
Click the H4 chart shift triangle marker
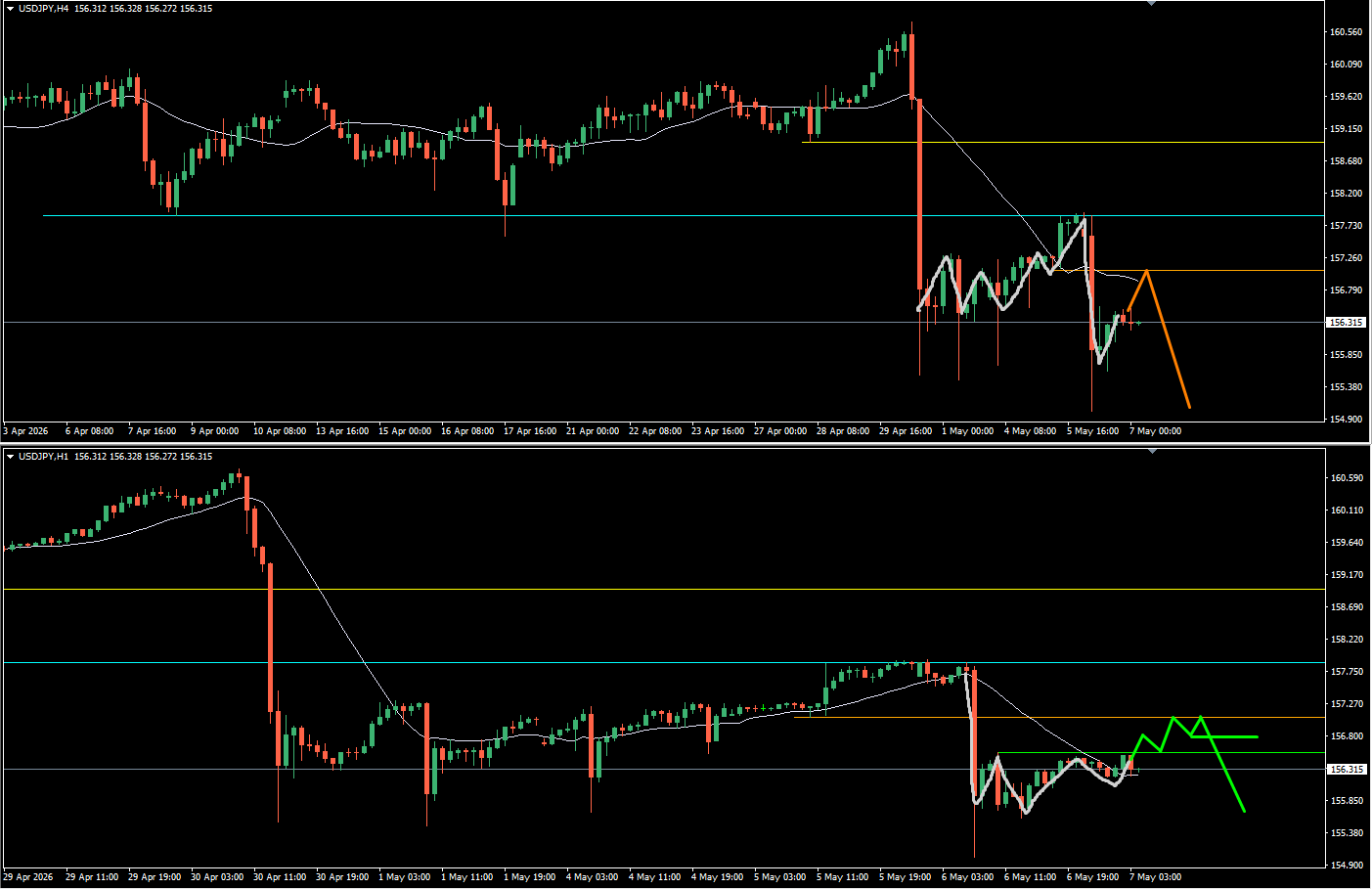[x=1151, y=4]
